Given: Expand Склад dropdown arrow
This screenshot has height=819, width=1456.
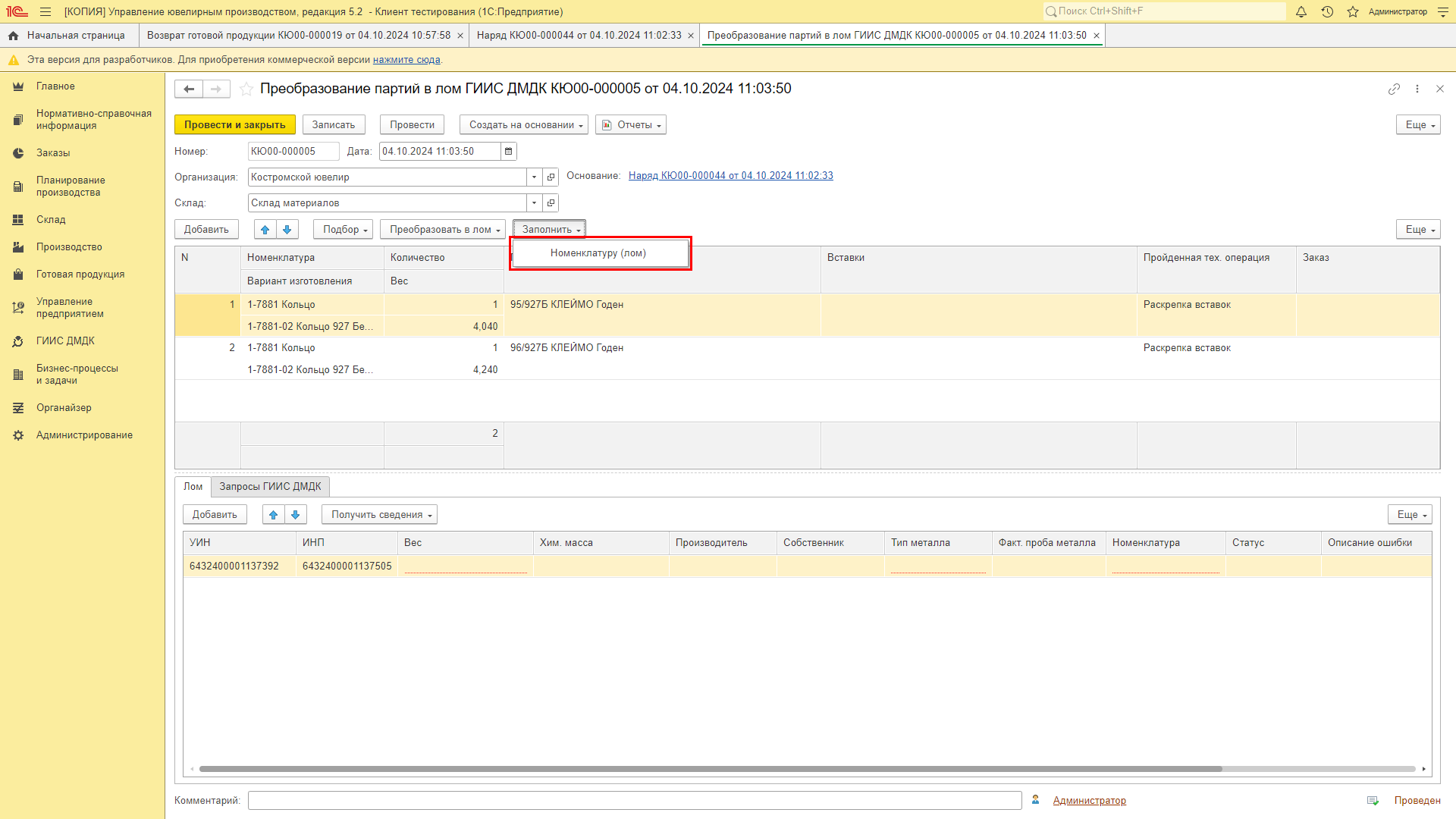Looking at the screenshot, I should [535, 203].
